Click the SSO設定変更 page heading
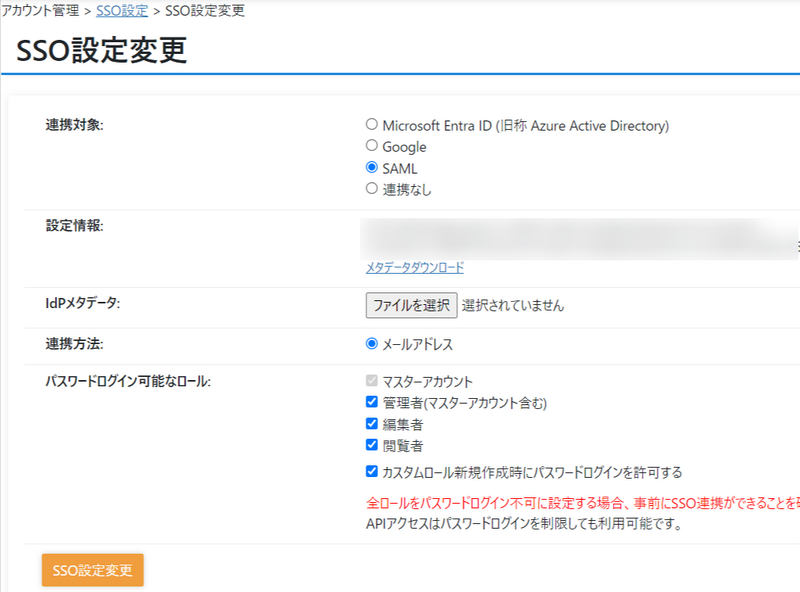The width and height of the screenshot is (800, 592). [x=102, y=50]
